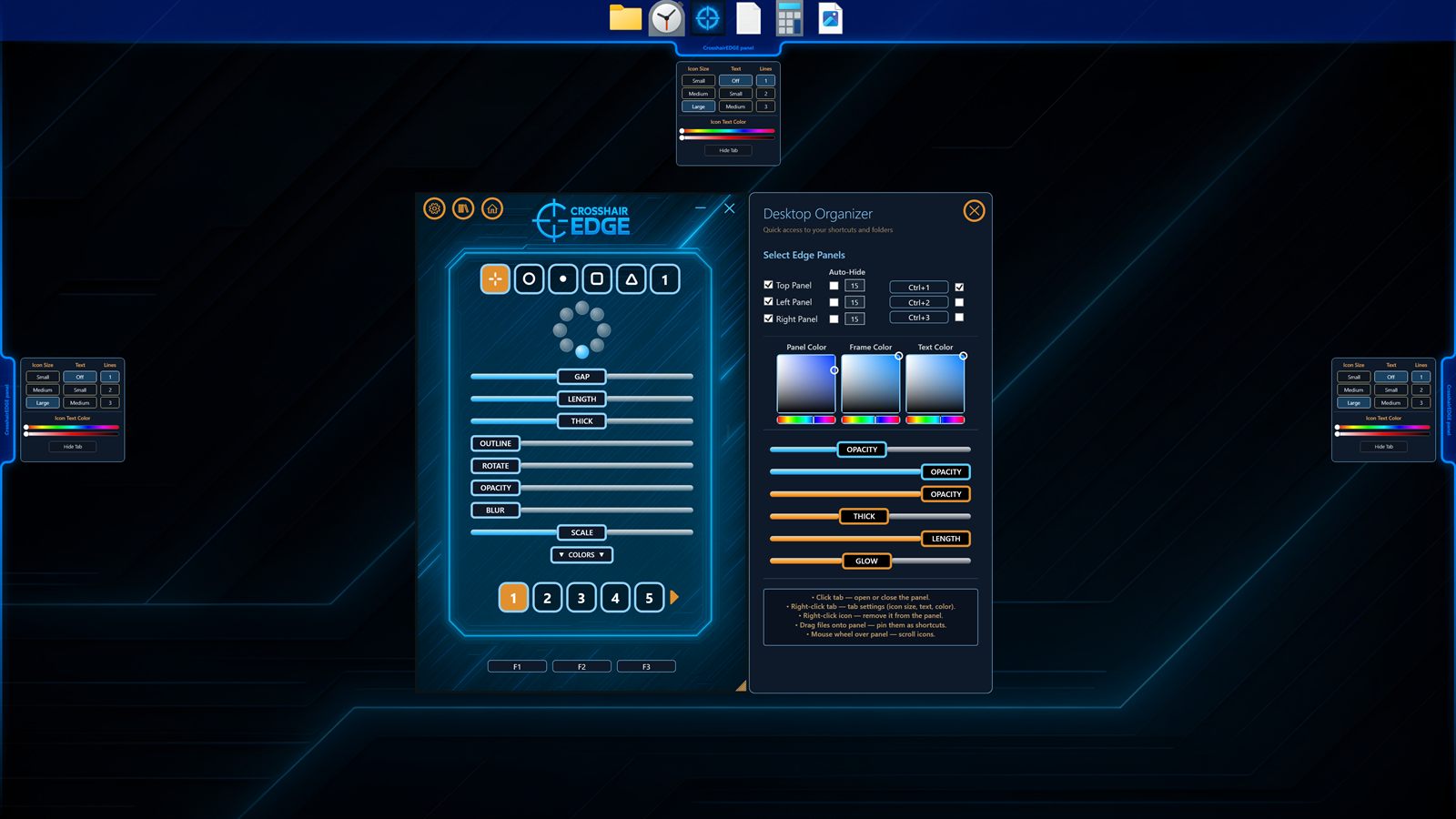Enable Auto-Hide for Right Panel
1456x819 pixels.
pos(834,319)
